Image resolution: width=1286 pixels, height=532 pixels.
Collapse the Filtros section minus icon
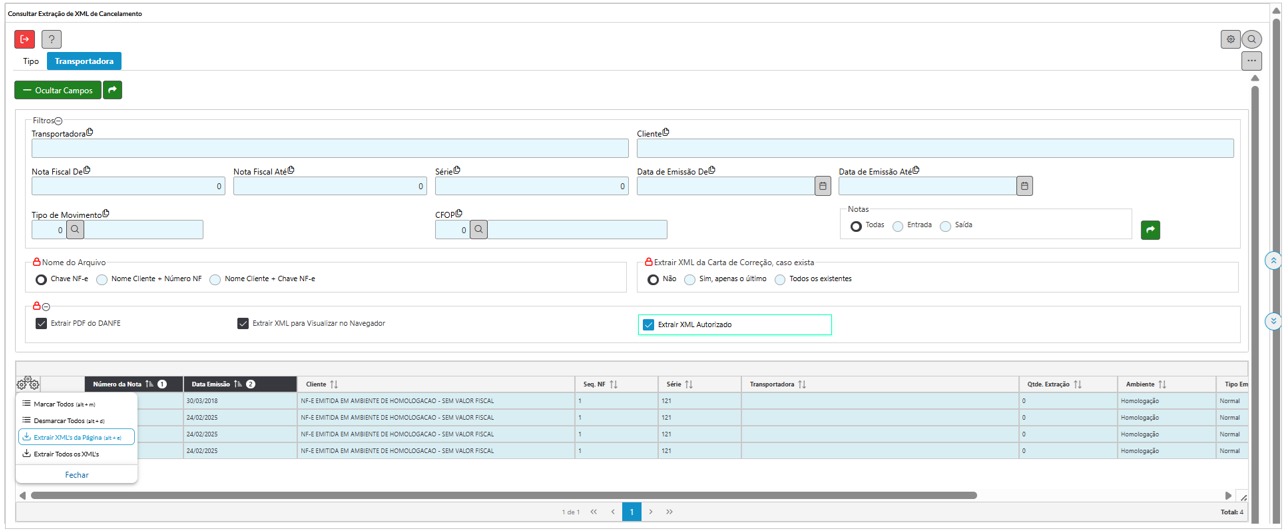click(58, 121)
